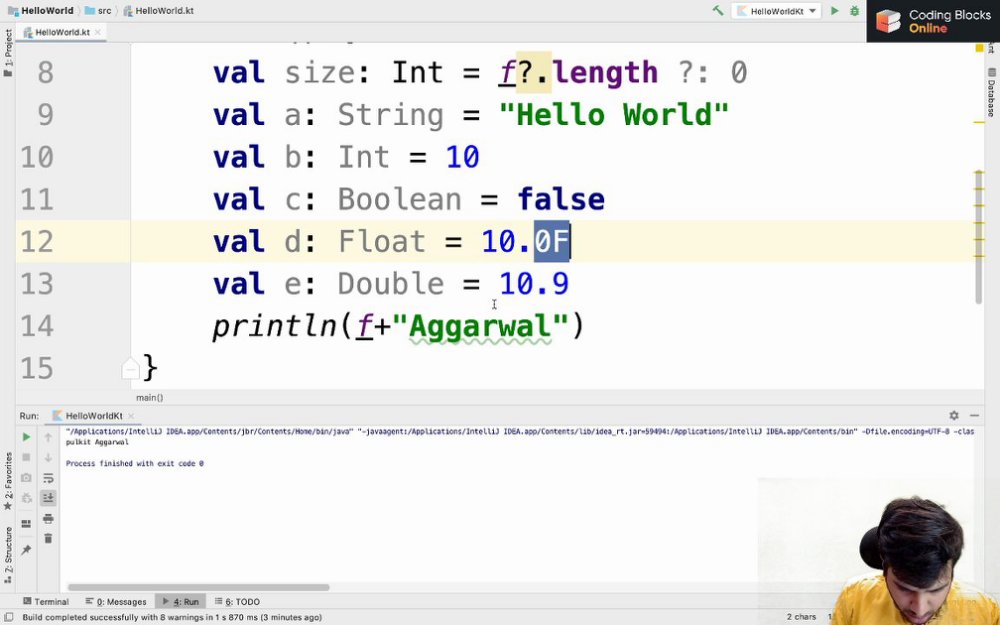This screenshot has width=1000, height=625.
Task: Click the editor vertical scrollbar thumb
Action: [979, 236]
